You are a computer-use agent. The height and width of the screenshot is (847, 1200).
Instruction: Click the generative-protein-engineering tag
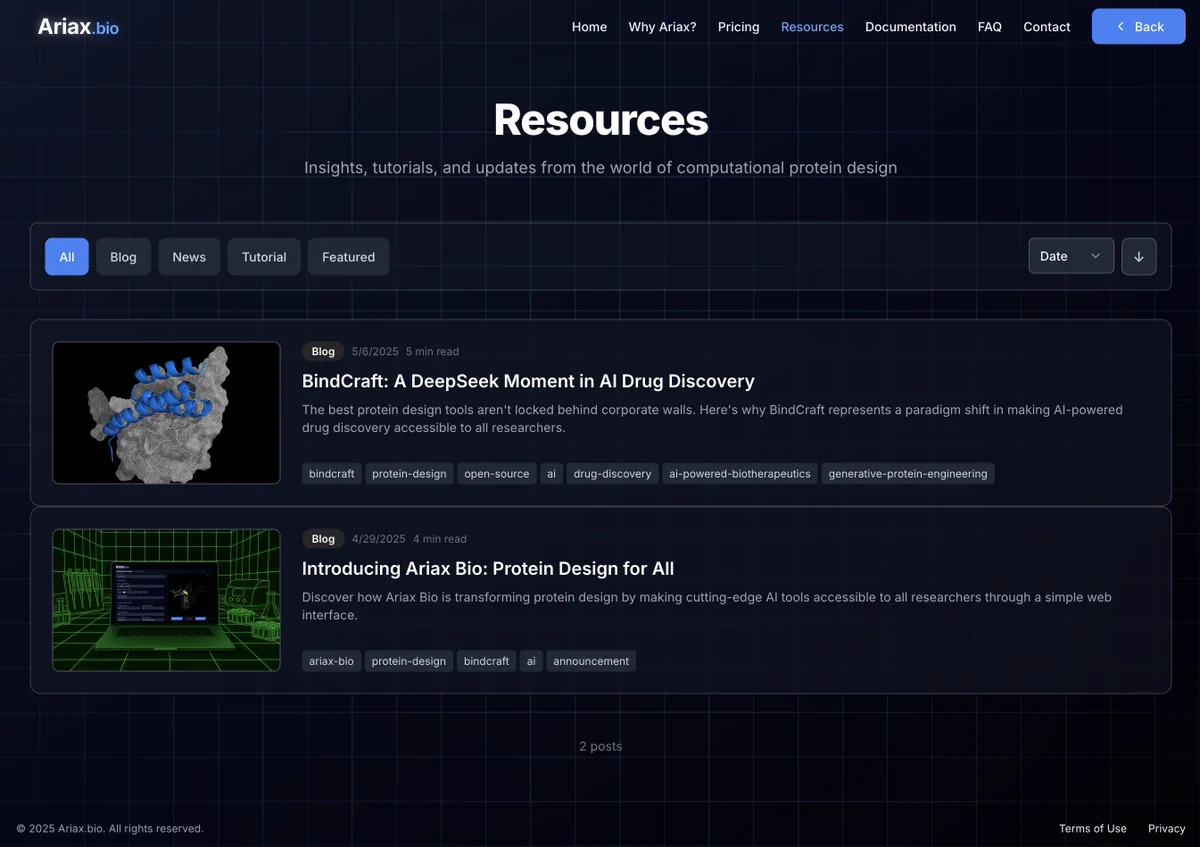pyautogui.click(x=908, y=474)
